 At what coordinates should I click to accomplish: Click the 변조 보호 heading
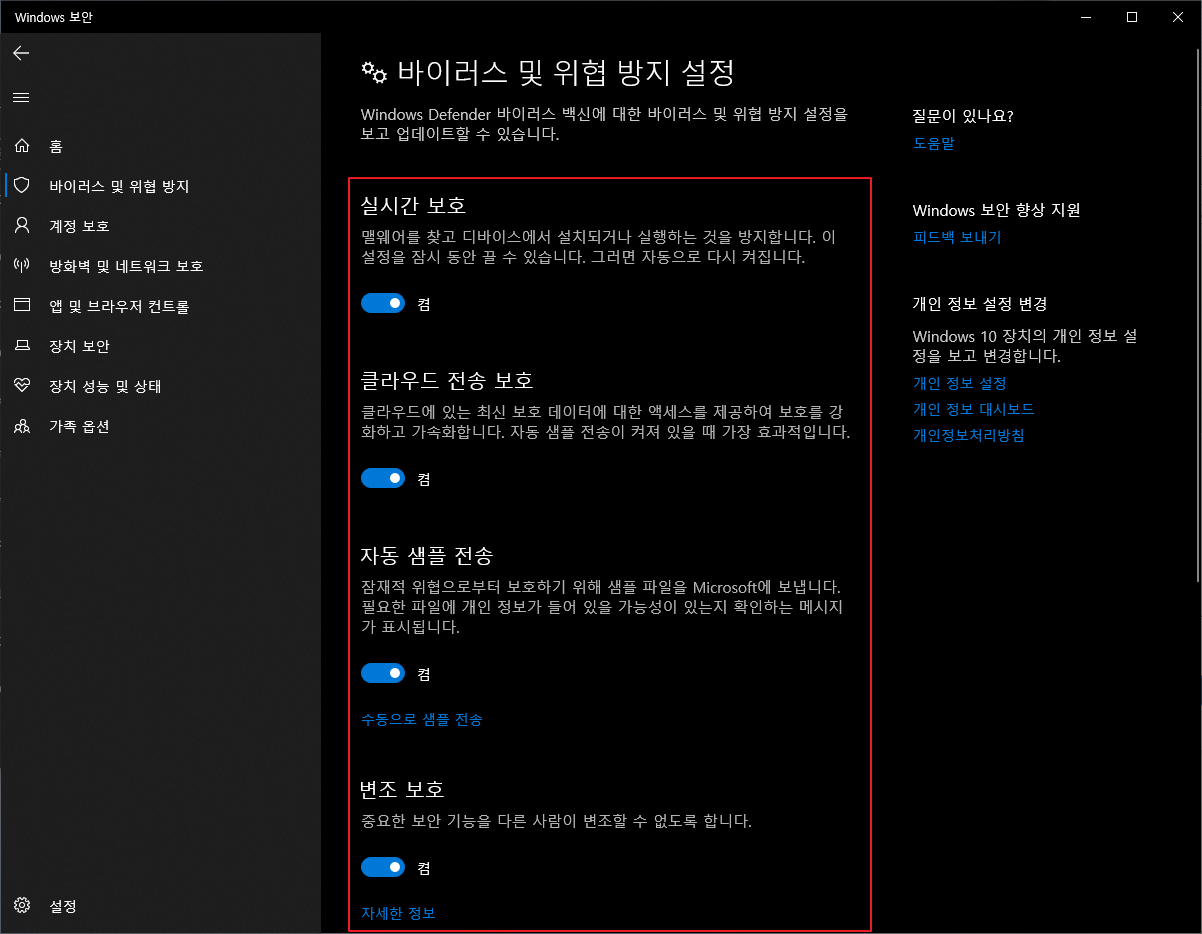click(x=402, y=789)
